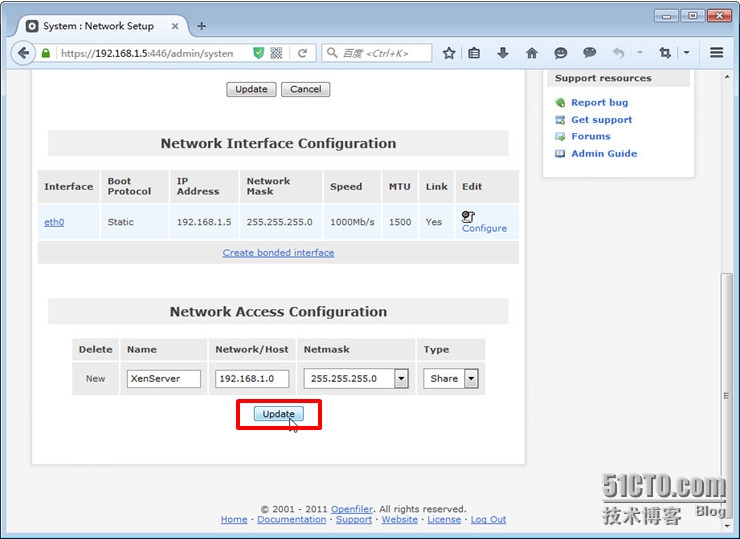This screenshot has height=539, width=740.
Task: Click the top Update button
Action: coord(251,89)
